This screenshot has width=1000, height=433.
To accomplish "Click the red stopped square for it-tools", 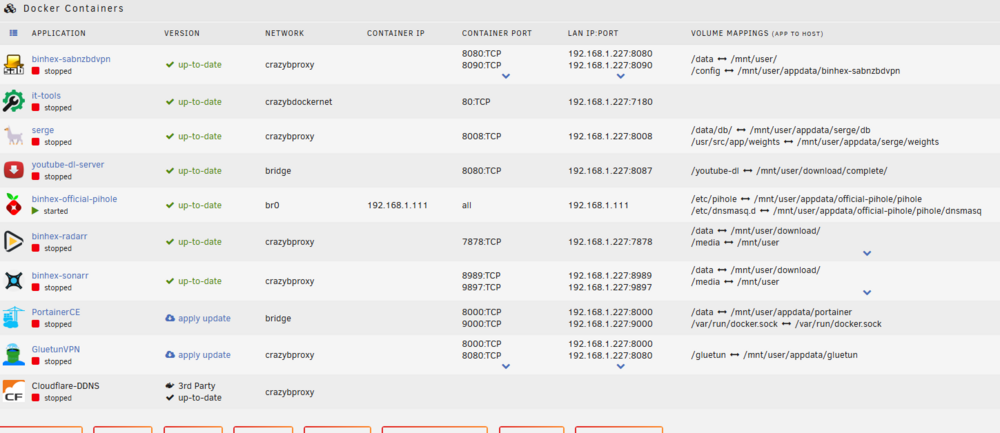I will 36,108.
